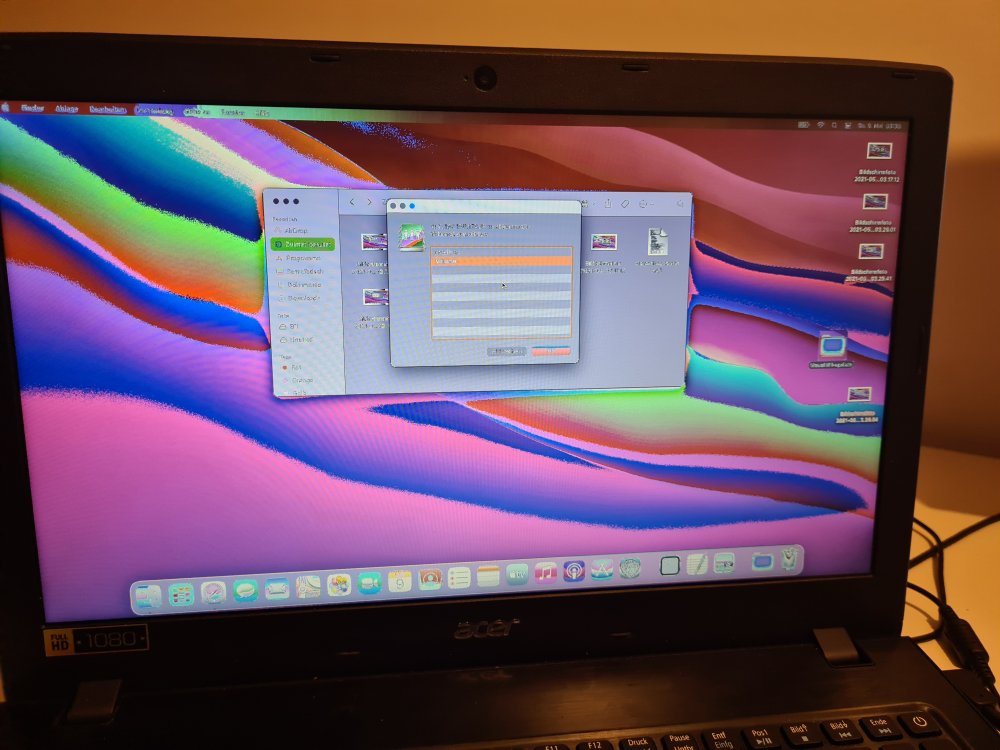Click the orange confirm button in dialog
This screenshot has height=750, width=1000.
pos(551,351)
